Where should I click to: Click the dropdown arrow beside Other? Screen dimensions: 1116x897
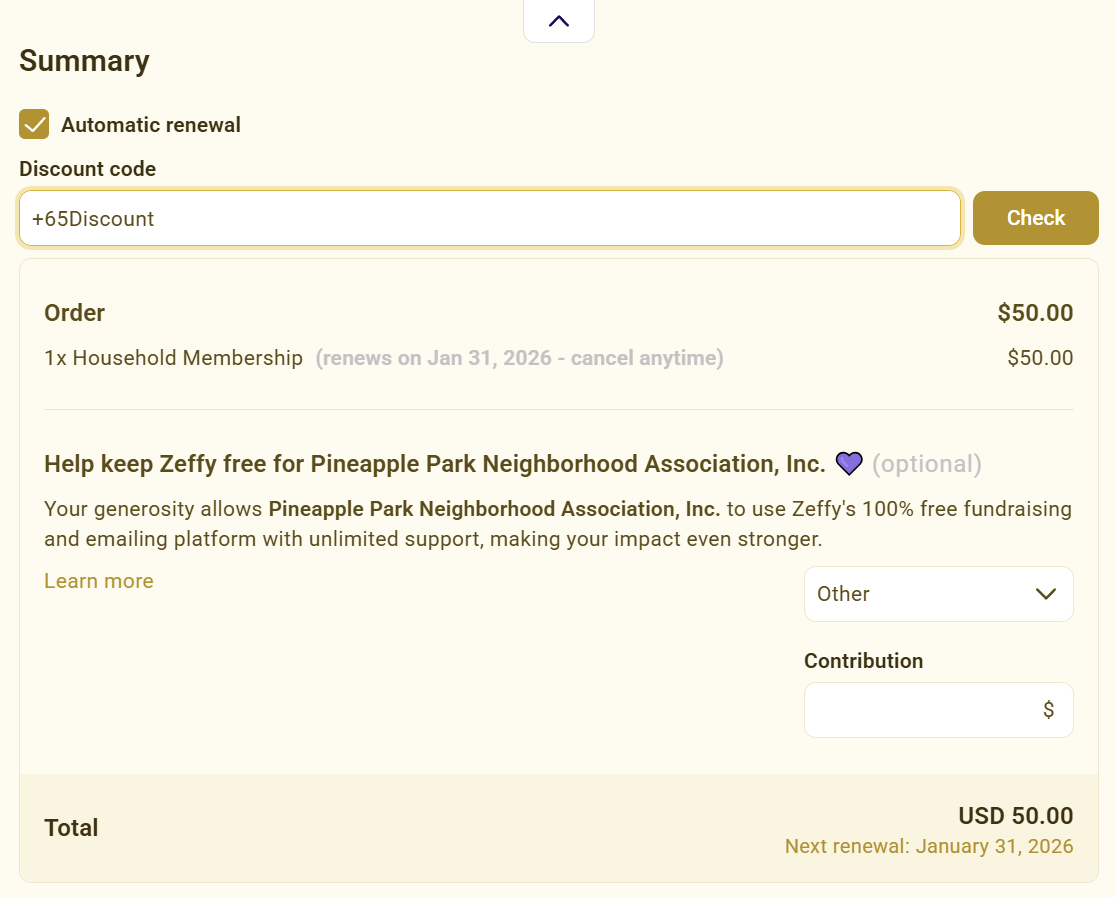coord(1046,594)
